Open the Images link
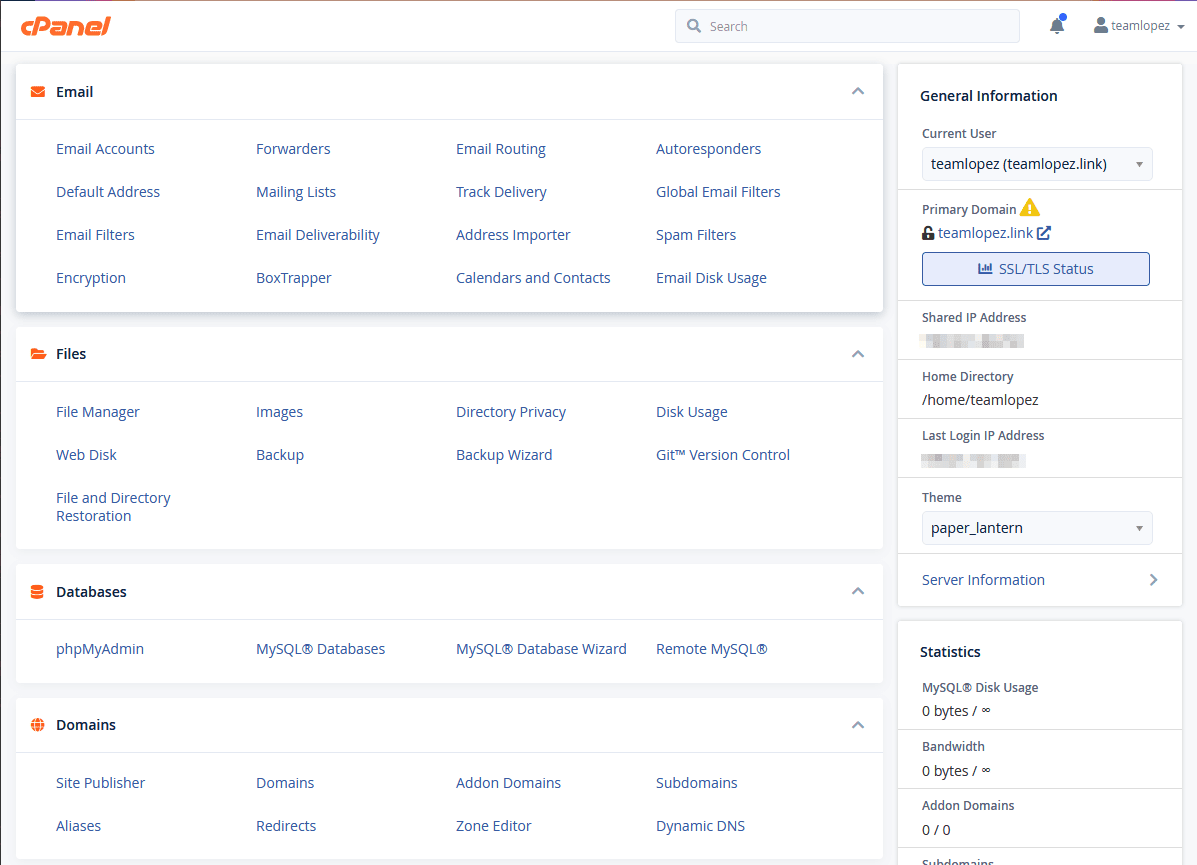This screenshot has width=1197, height=865. 279,412
